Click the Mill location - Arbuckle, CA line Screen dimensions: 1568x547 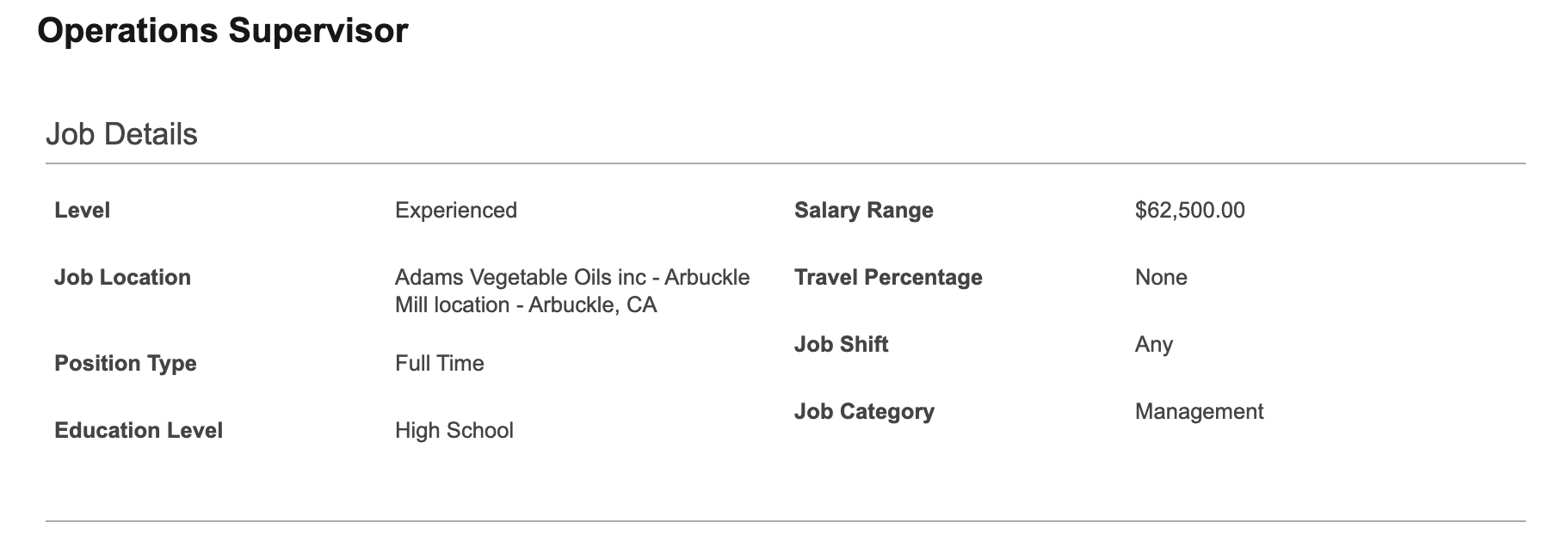[x=526, y=304]
